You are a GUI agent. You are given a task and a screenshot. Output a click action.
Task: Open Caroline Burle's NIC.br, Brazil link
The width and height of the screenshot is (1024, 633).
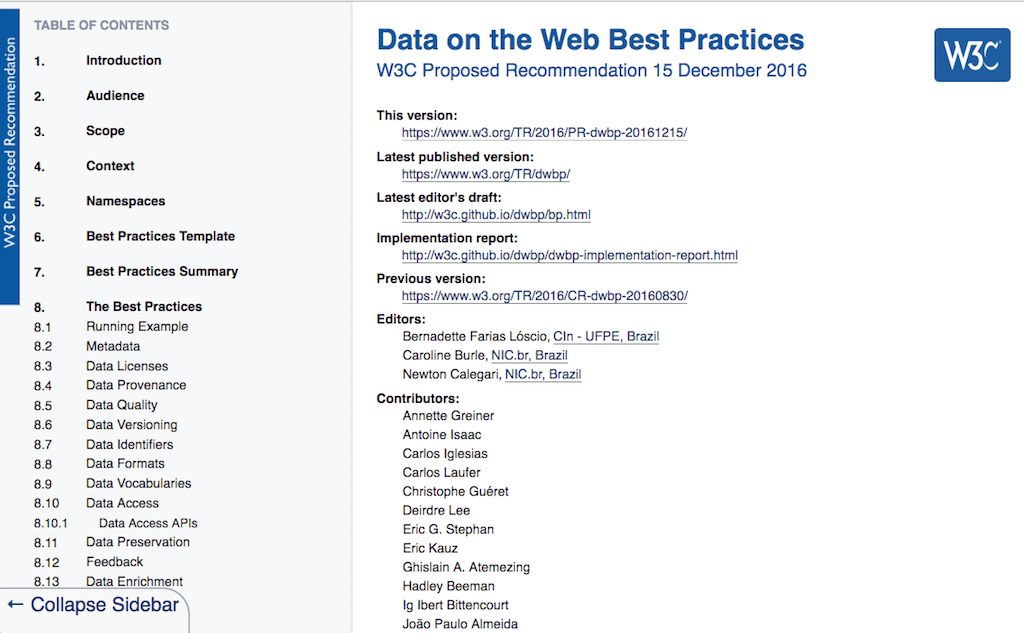pos(529,356)
